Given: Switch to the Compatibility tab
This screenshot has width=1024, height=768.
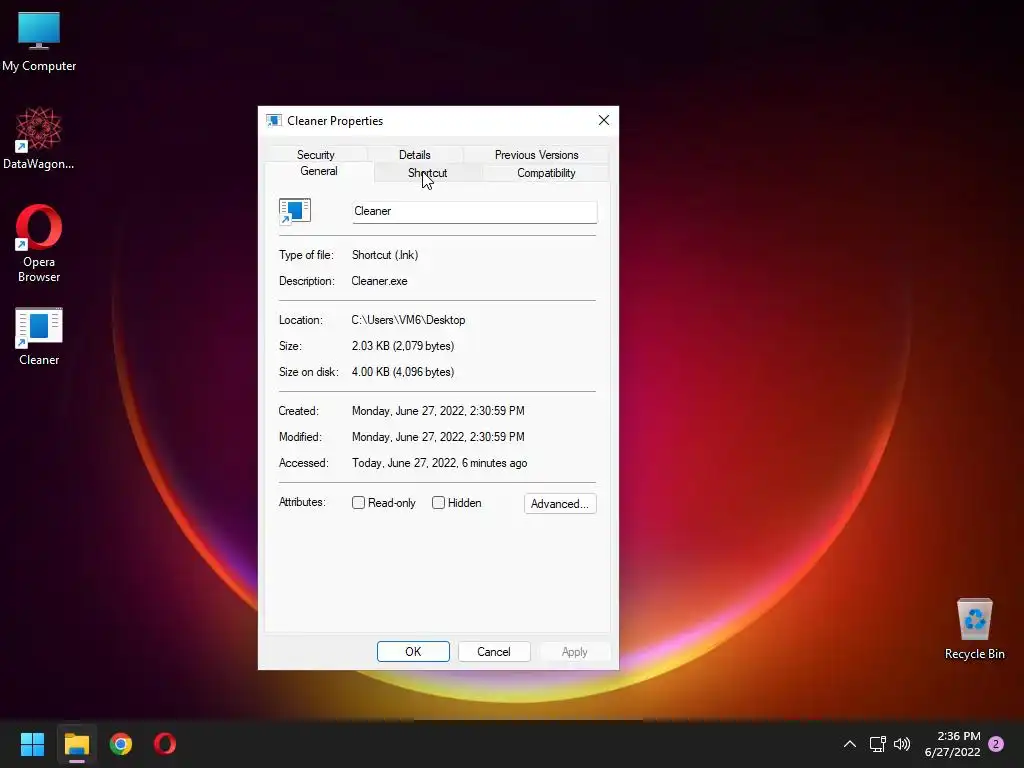Looking at the screenshot, I should [x=546, y=173].
